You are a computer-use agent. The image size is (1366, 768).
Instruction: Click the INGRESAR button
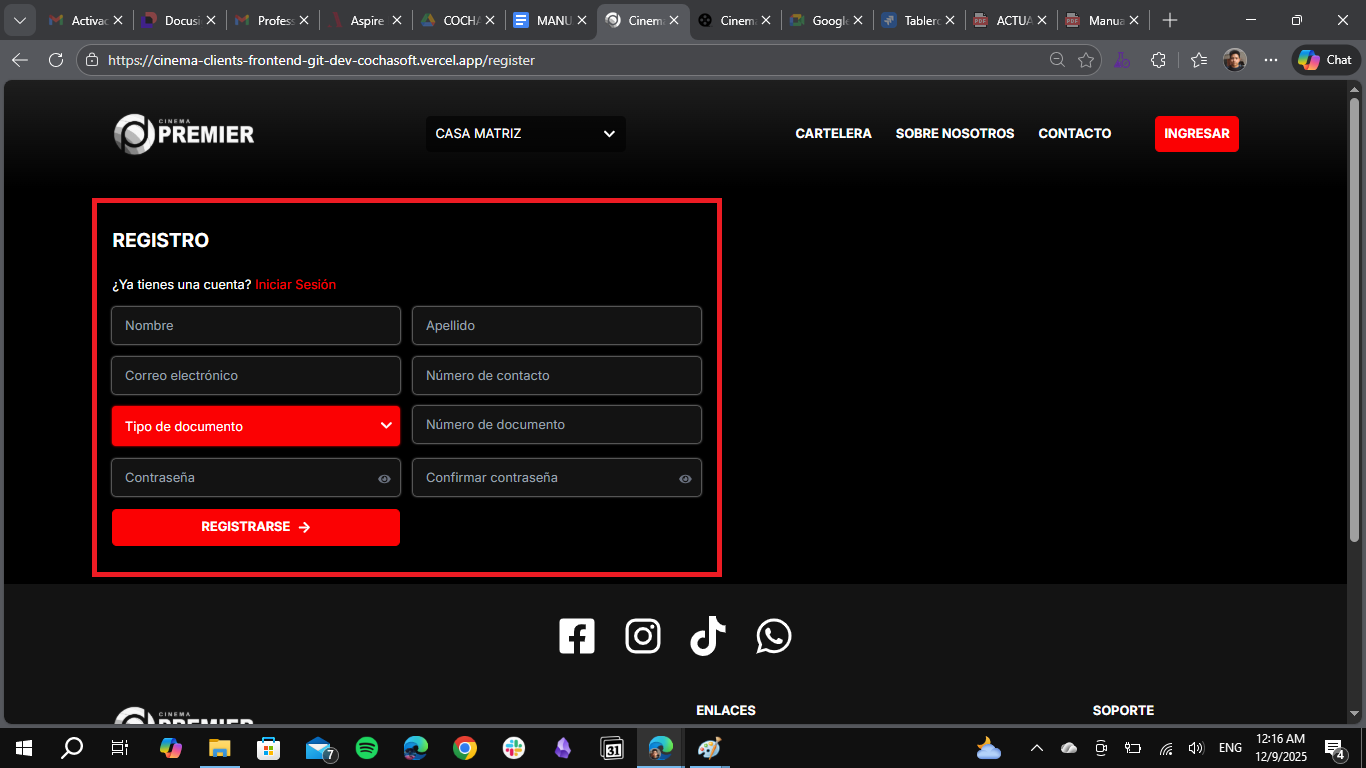[1197, 133]
